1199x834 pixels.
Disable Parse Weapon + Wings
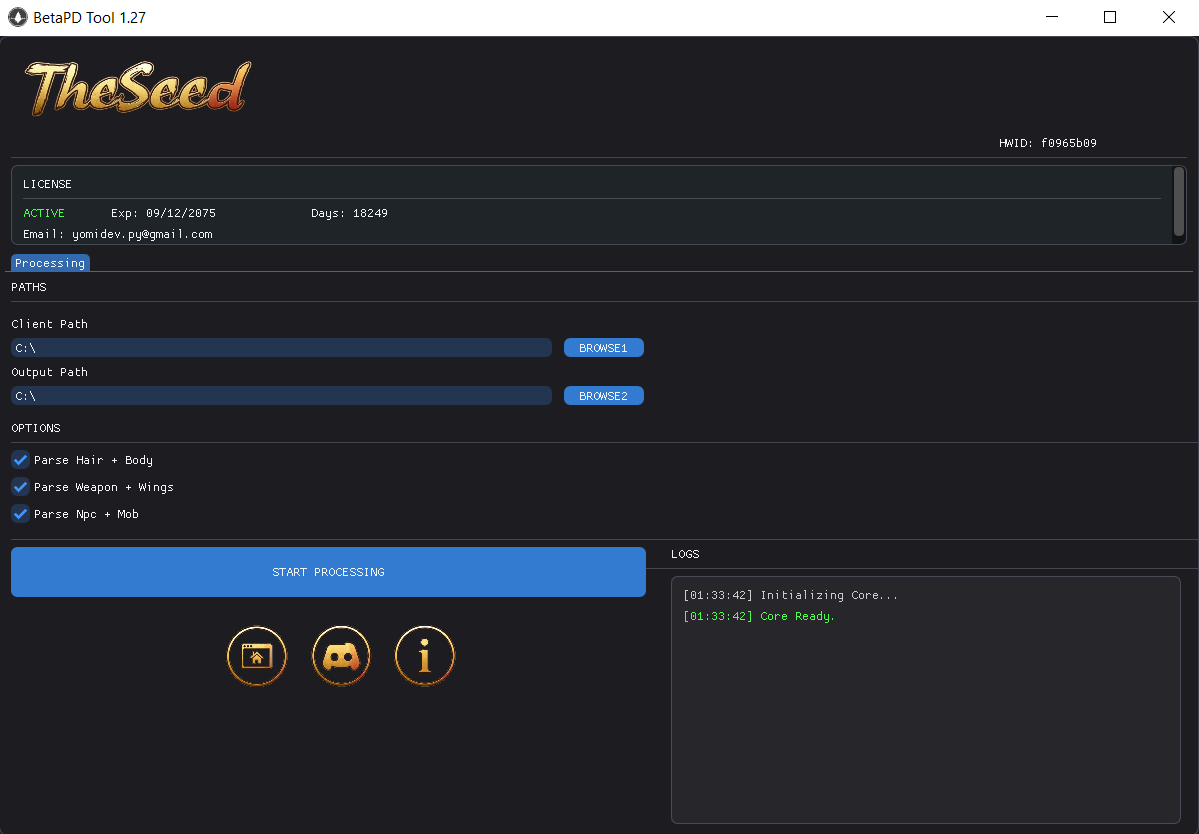point(20,487)
